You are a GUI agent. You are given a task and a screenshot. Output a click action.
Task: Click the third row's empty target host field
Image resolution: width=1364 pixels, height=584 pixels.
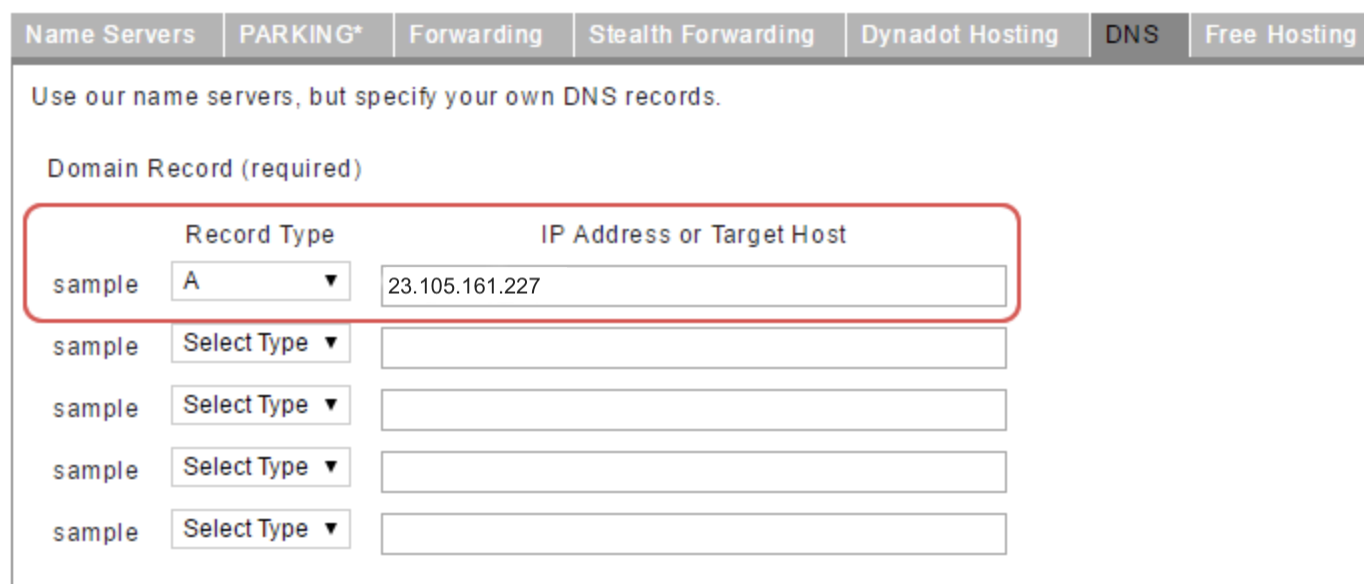pyautogui.click(x=693, y=410)
